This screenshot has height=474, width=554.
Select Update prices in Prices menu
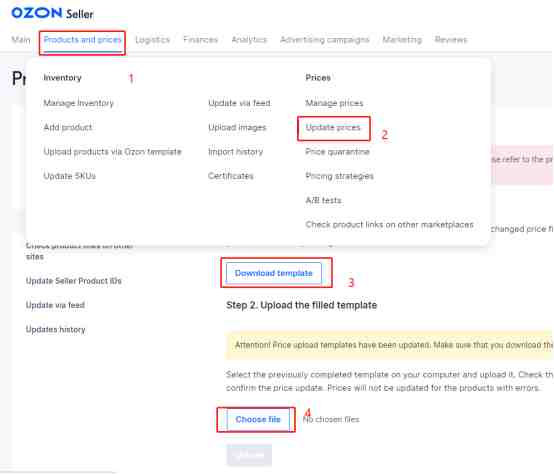333,128
